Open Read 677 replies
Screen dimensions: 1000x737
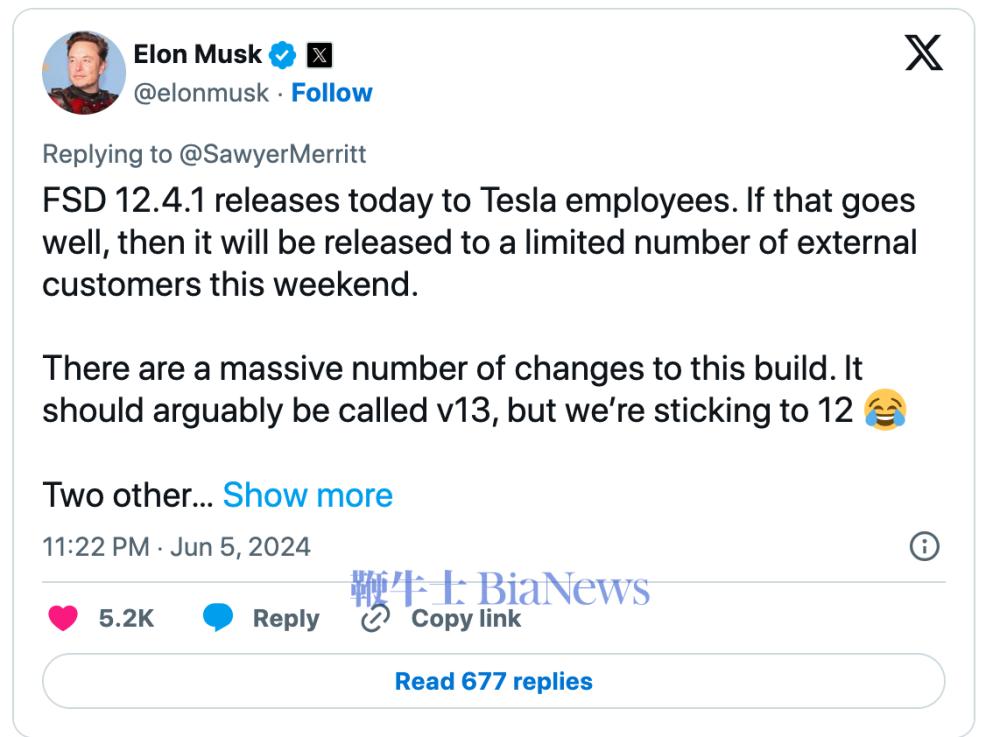(x=493, y=681)
